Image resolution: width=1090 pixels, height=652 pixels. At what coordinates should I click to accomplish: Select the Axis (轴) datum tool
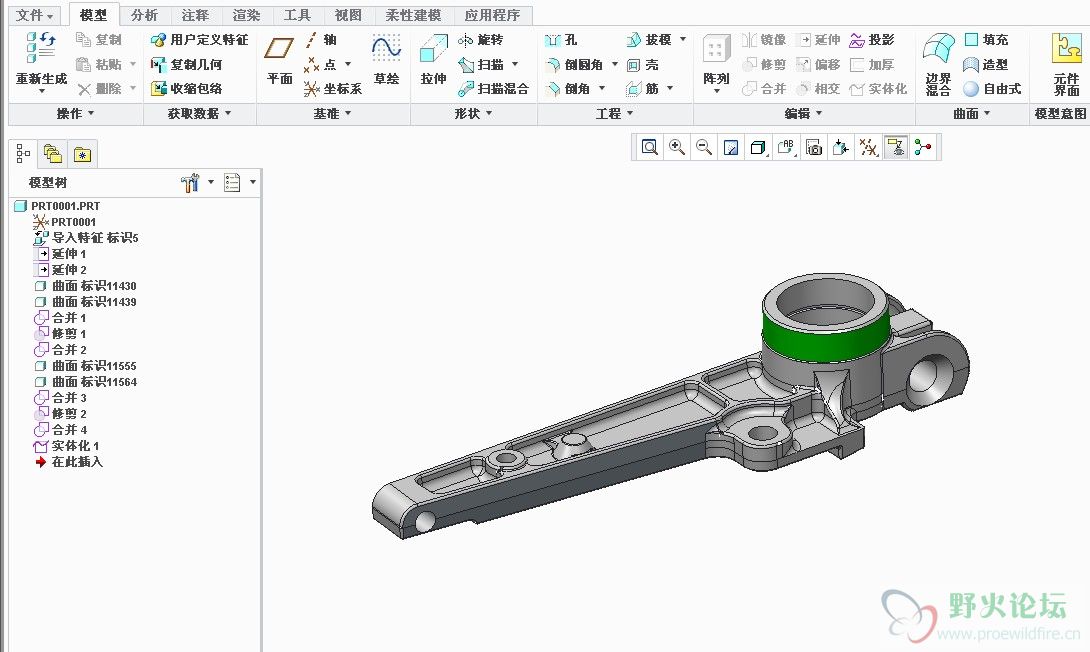[x=320, y=40]
